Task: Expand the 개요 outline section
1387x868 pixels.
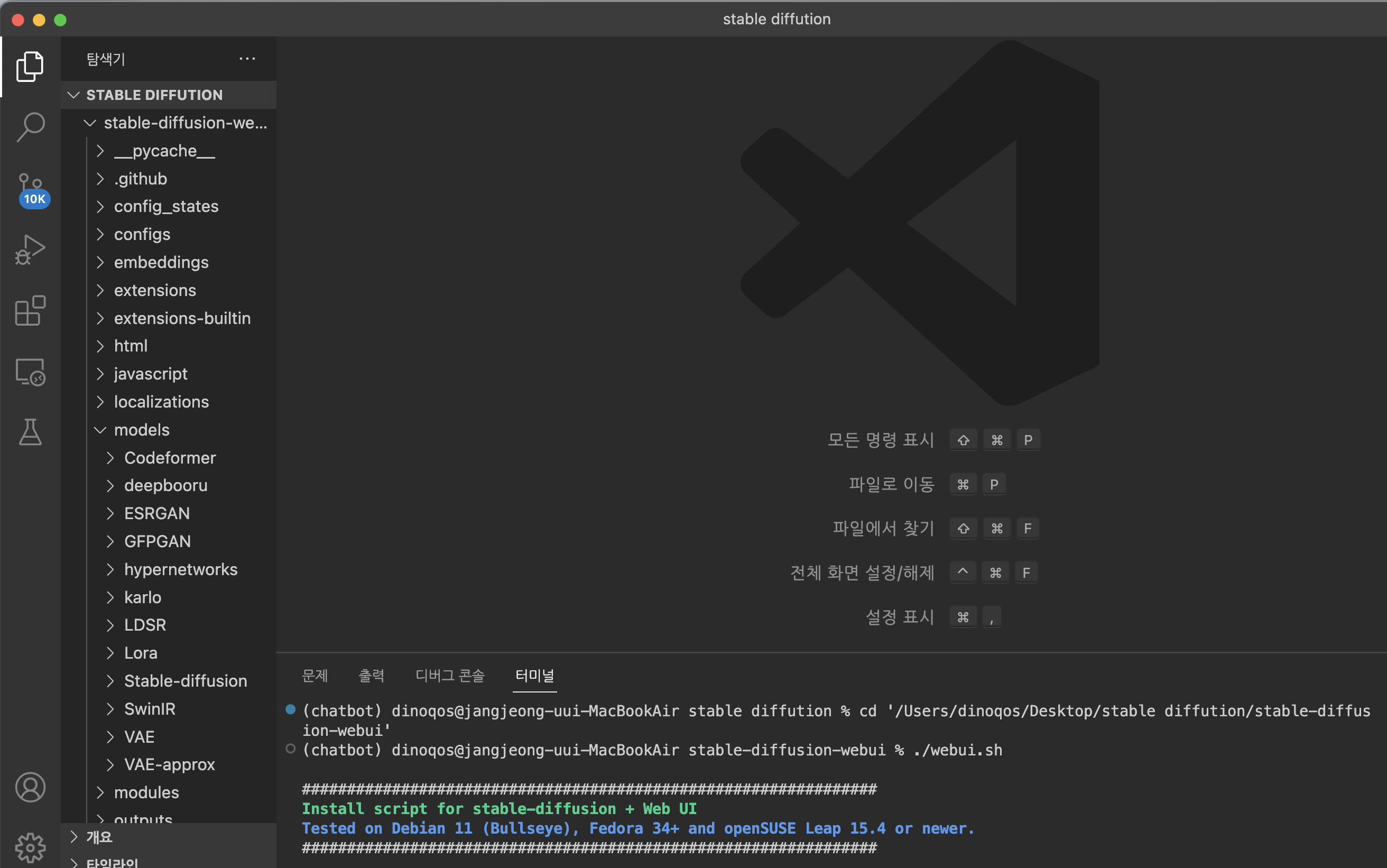Action: tap(99, 837)
